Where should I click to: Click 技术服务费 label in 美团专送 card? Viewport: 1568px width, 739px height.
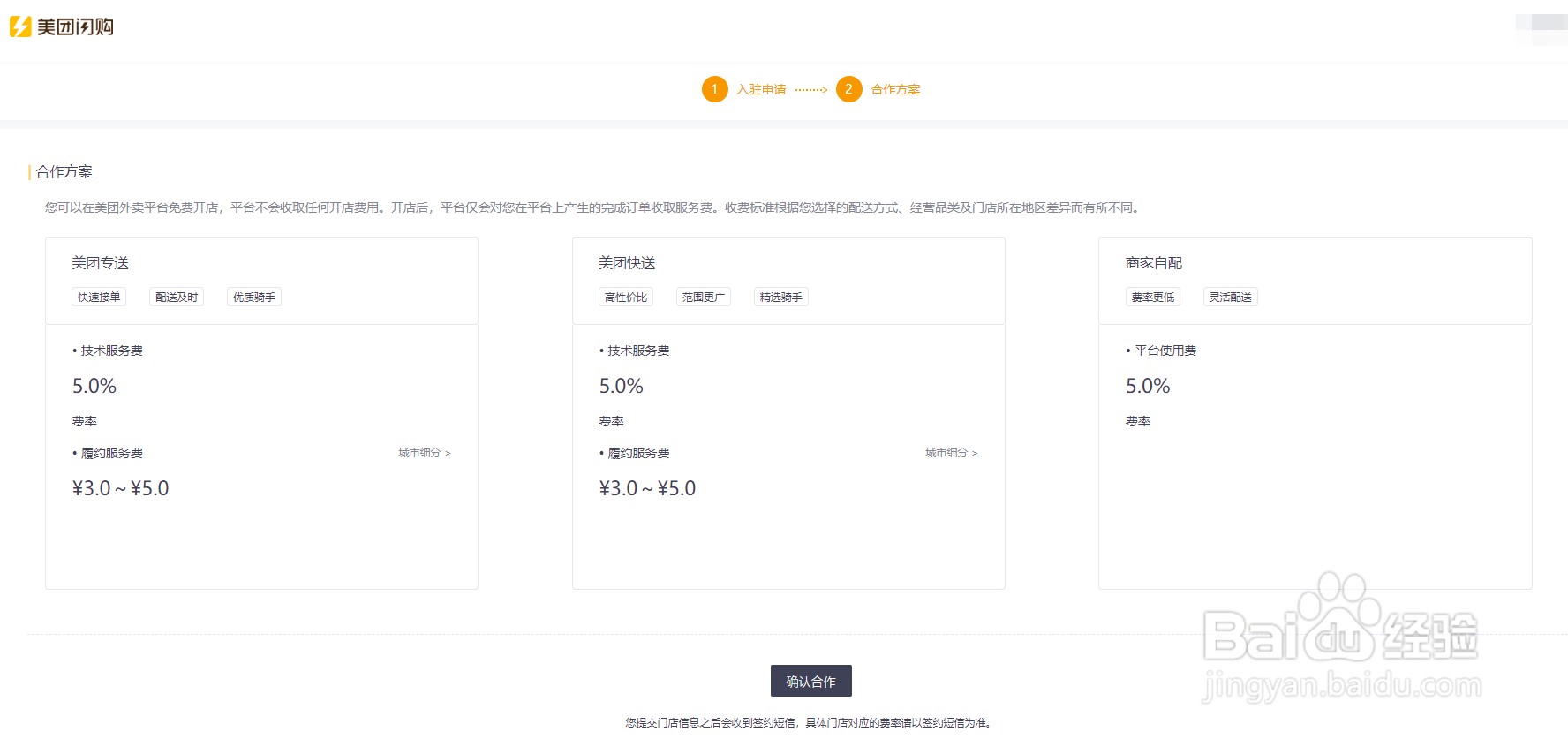pos(111,351)
